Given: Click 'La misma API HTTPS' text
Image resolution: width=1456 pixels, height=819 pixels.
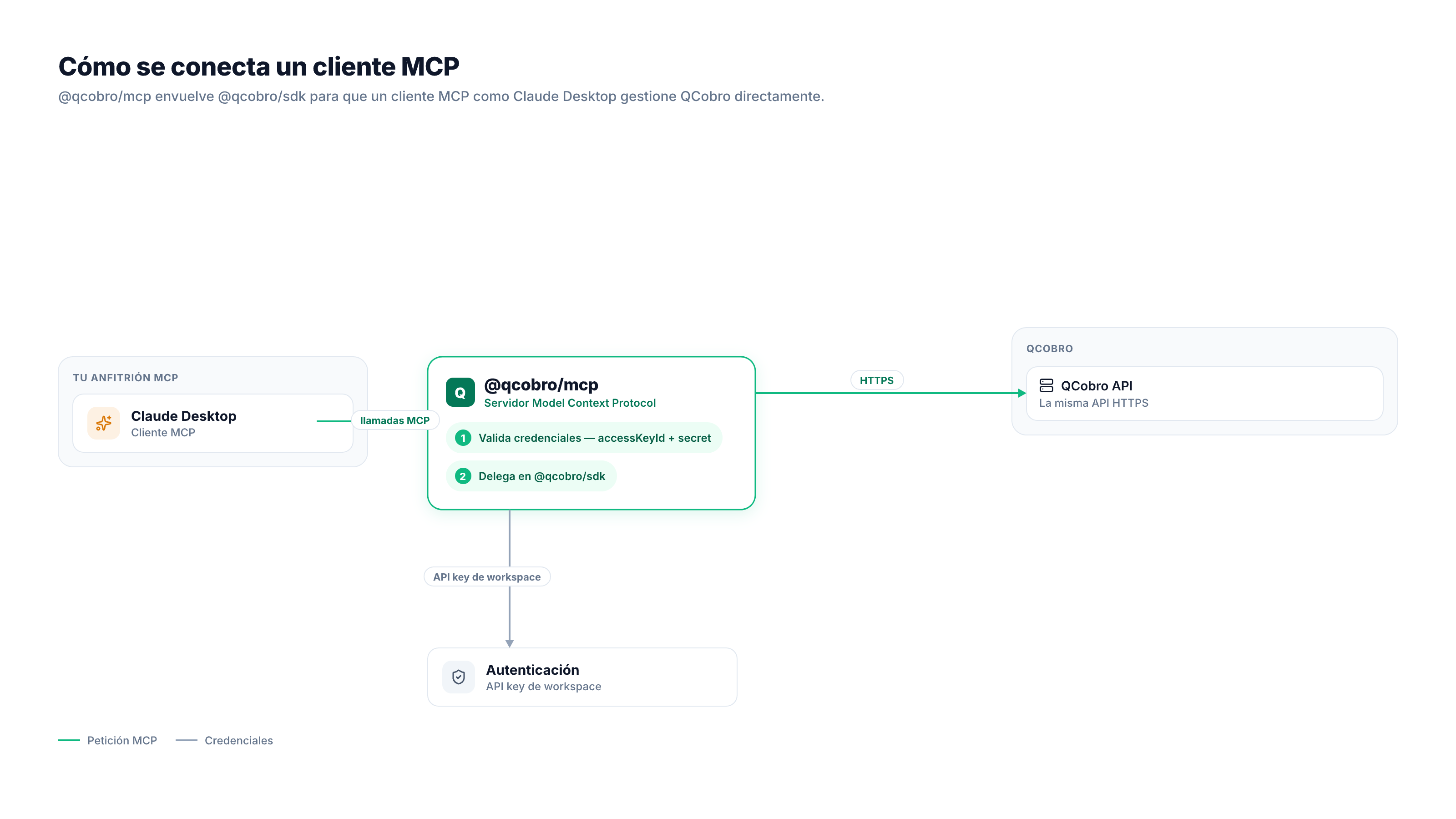Looking at the screenshot, I should point(1094,403).
